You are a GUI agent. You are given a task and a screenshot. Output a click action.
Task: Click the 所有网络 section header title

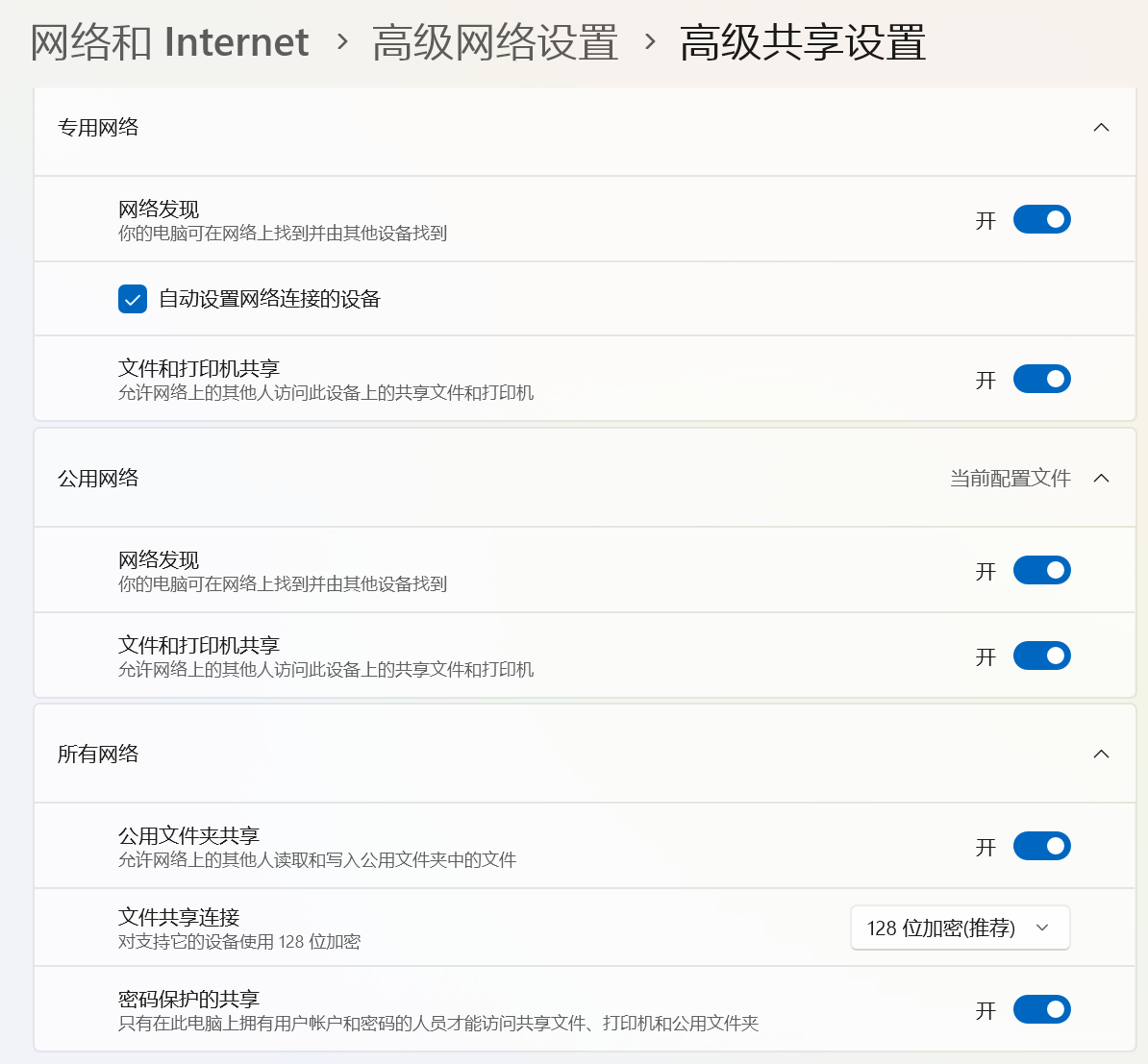[98, 755]
